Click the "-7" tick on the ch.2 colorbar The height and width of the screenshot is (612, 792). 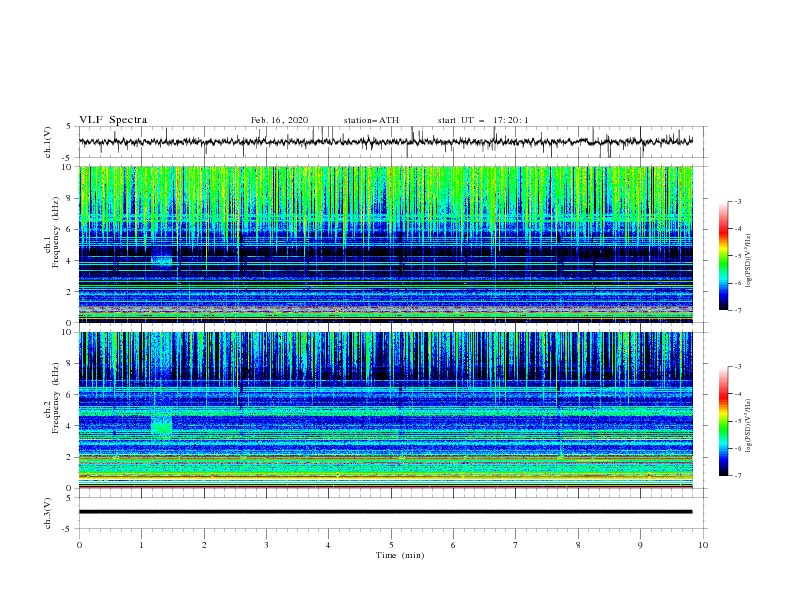coord(737,476)
